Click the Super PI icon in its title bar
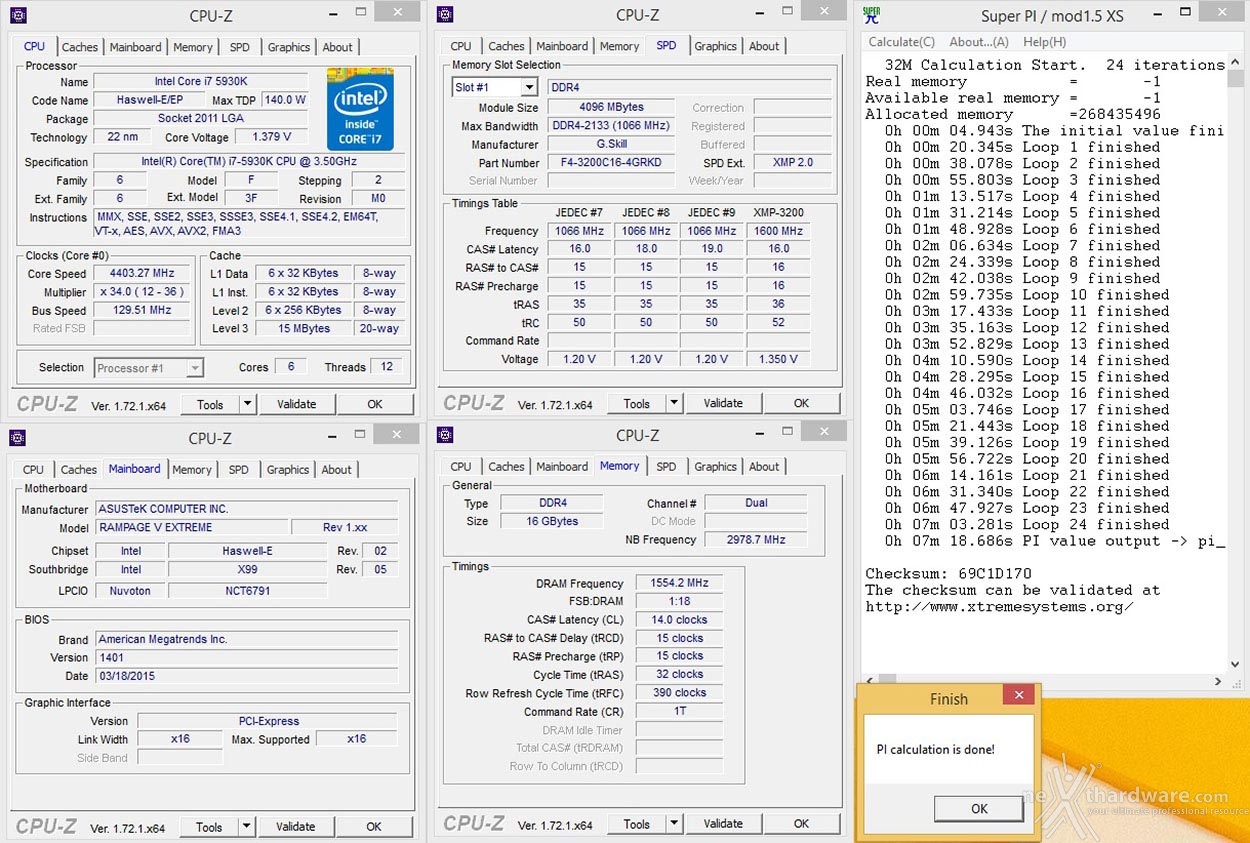The height and width of the screenshot is (843, 1250). [871, 15]
